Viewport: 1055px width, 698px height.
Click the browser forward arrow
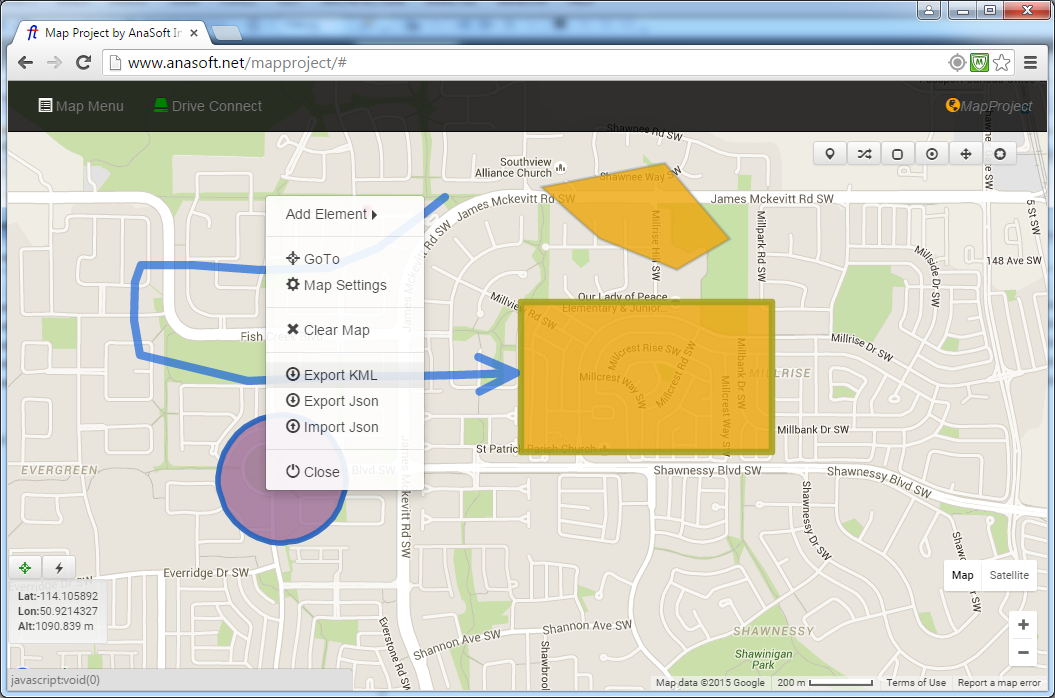pyautogui.click(x=54, y=63)
